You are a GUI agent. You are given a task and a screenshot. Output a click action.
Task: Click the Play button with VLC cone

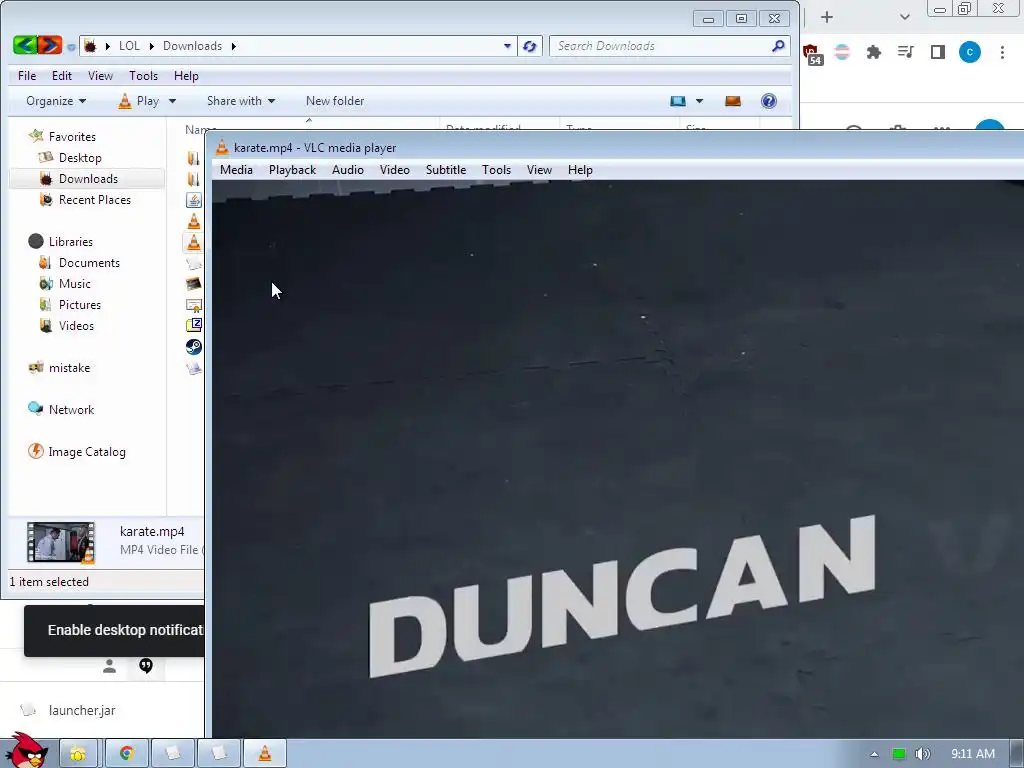(138, 101)
